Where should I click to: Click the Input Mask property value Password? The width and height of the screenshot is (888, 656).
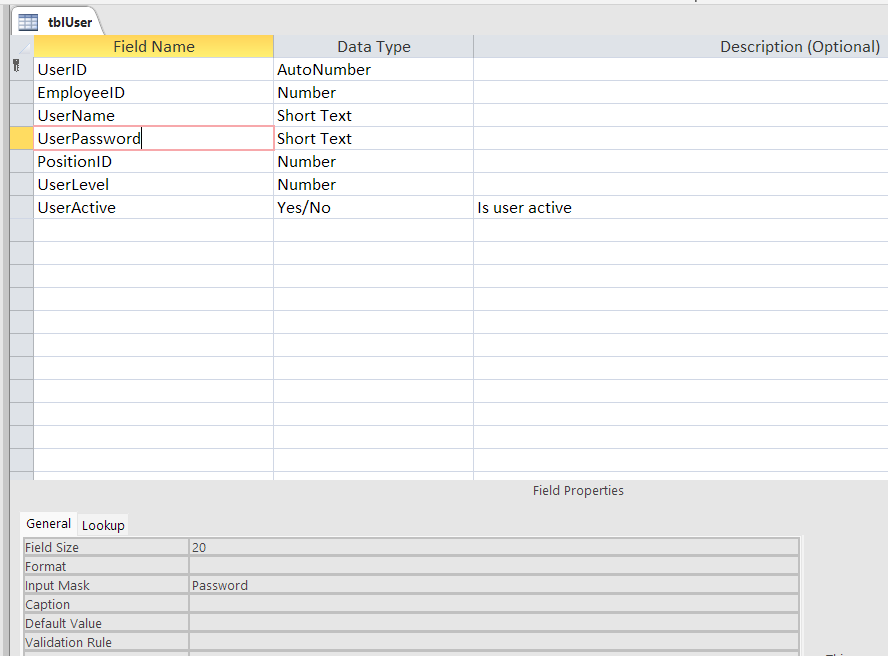tap(494, 586)
